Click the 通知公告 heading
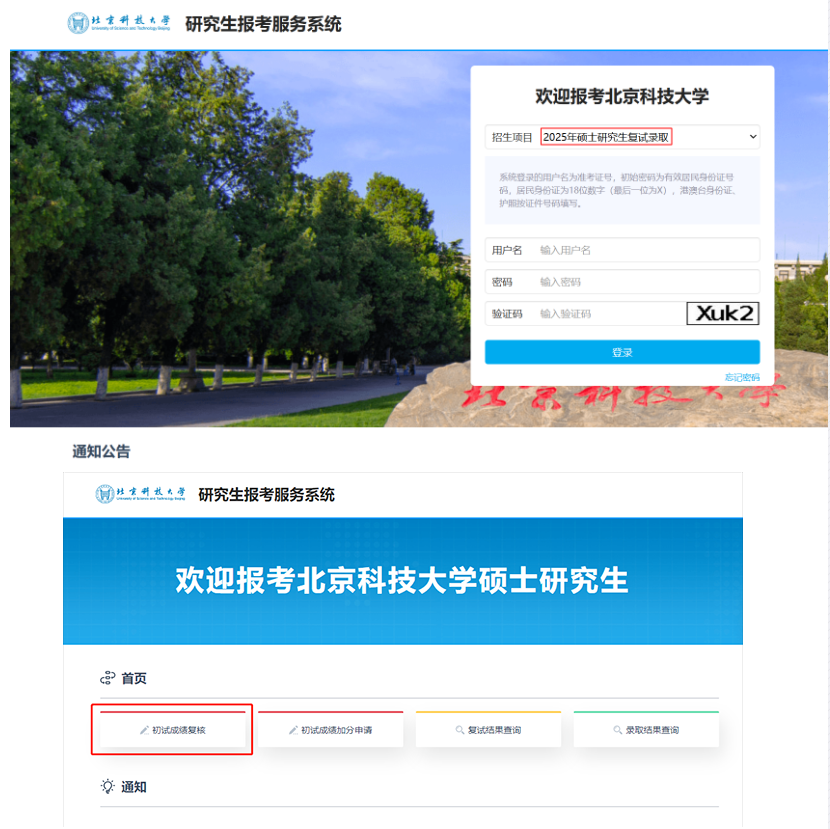830x829 pixels. point(101,452)
